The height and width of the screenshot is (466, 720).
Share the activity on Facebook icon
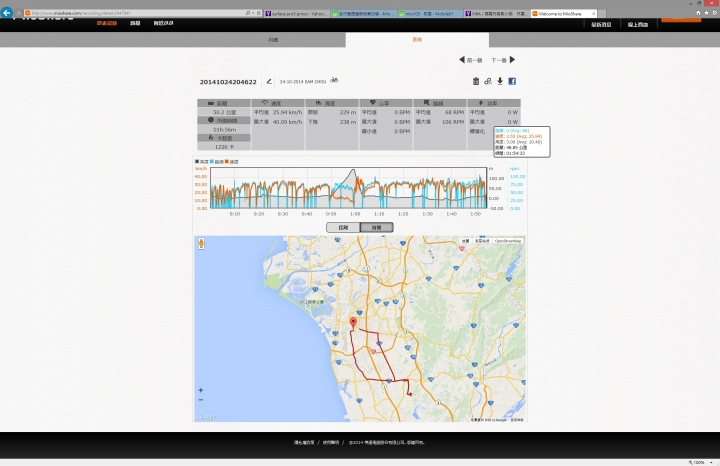tap(512, 81)
